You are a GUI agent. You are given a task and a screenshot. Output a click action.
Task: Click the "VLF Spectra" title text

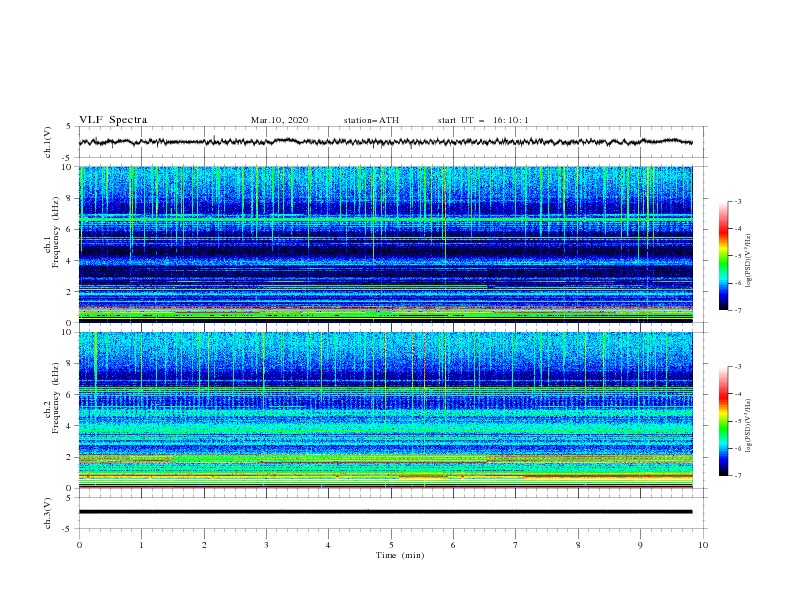(x=113, y=120)
